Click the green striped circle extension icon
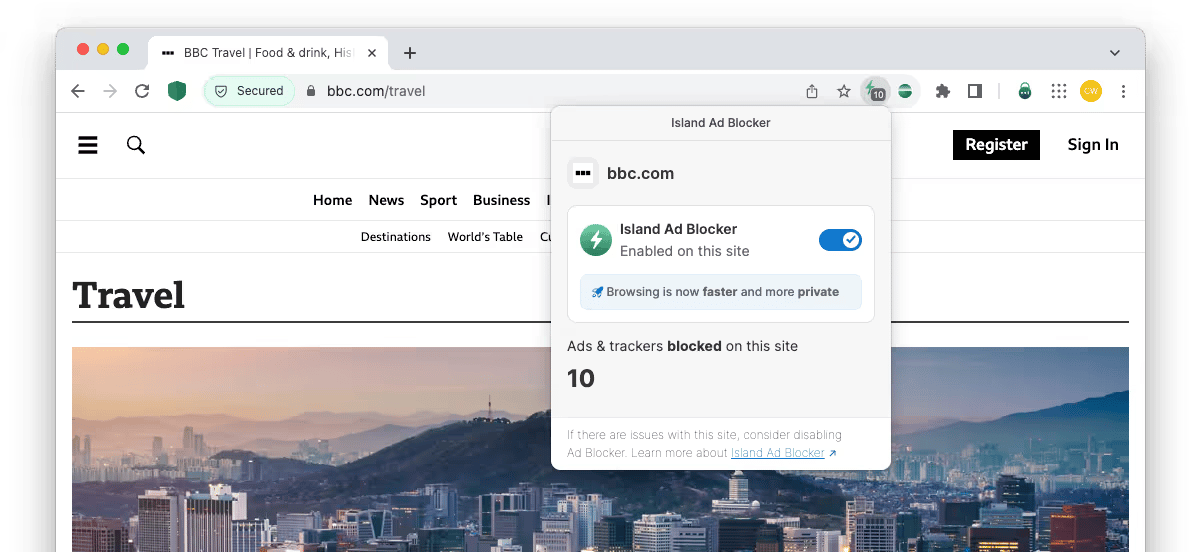Image resolution: width=1201 pixels, height=552 pixels. coord(905,91)
